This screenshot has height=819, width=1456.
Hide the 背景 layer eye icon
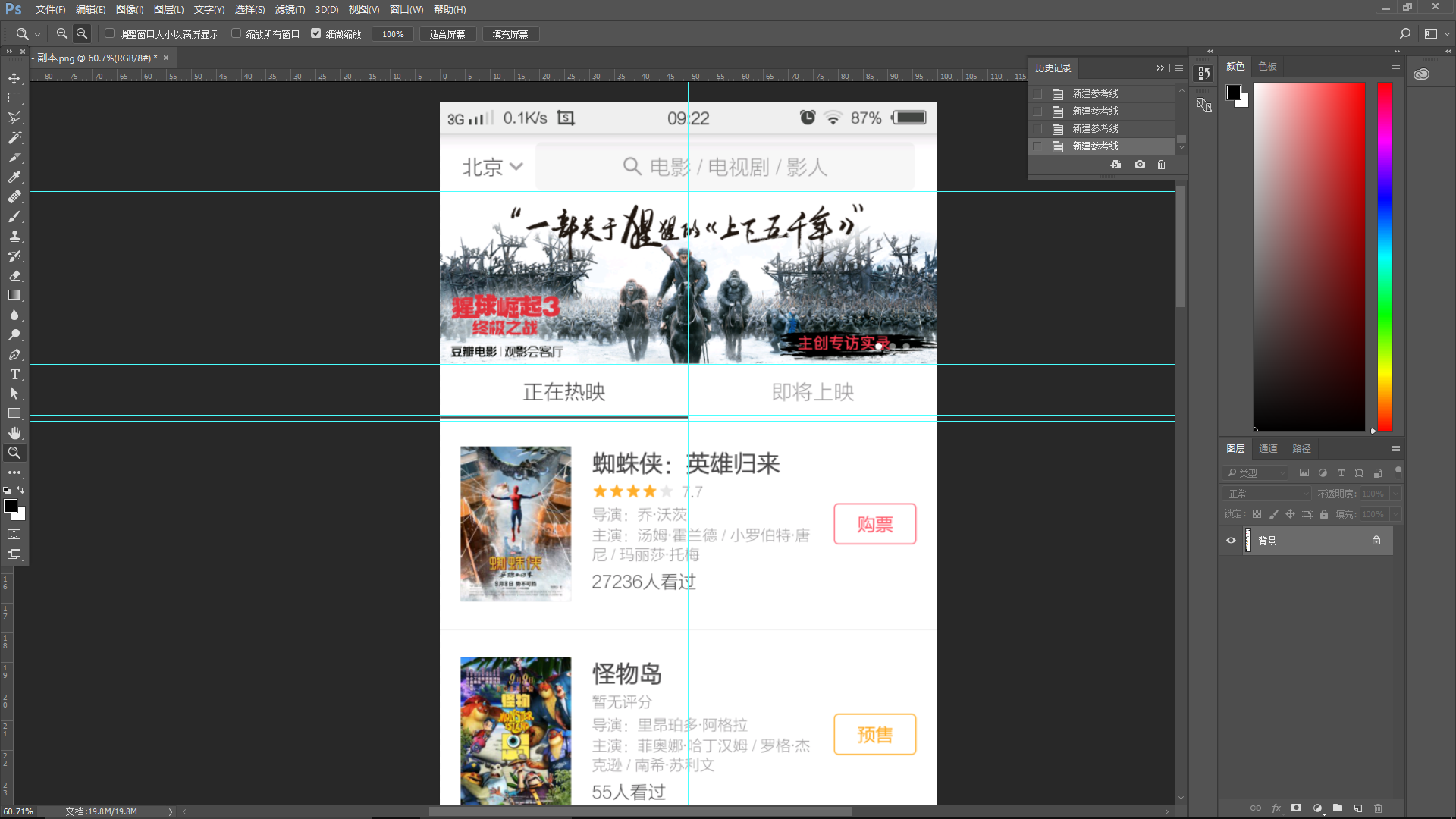pos(1231,541)
